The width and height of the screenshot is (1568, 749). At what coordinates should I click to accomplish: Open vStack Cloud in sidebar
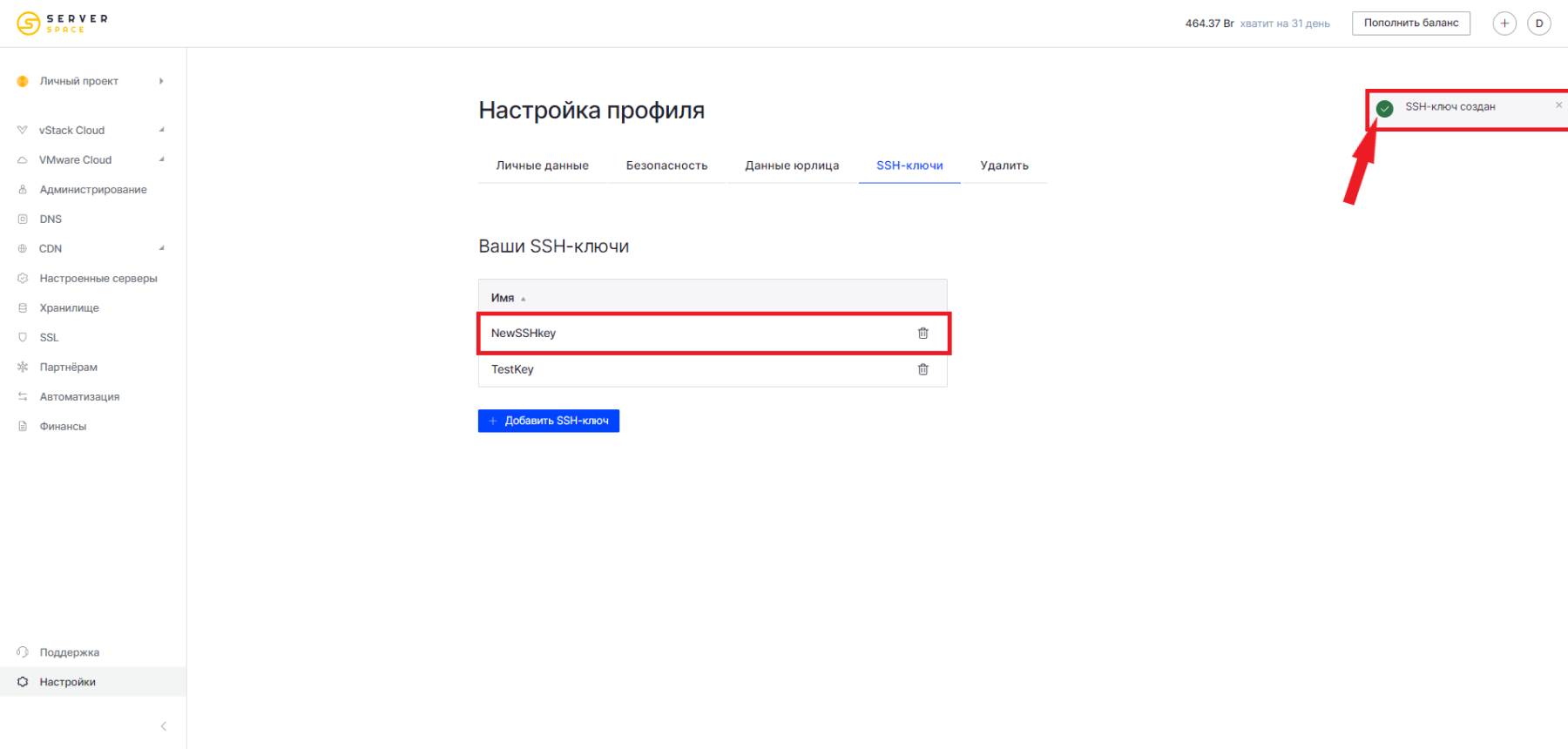71,130
